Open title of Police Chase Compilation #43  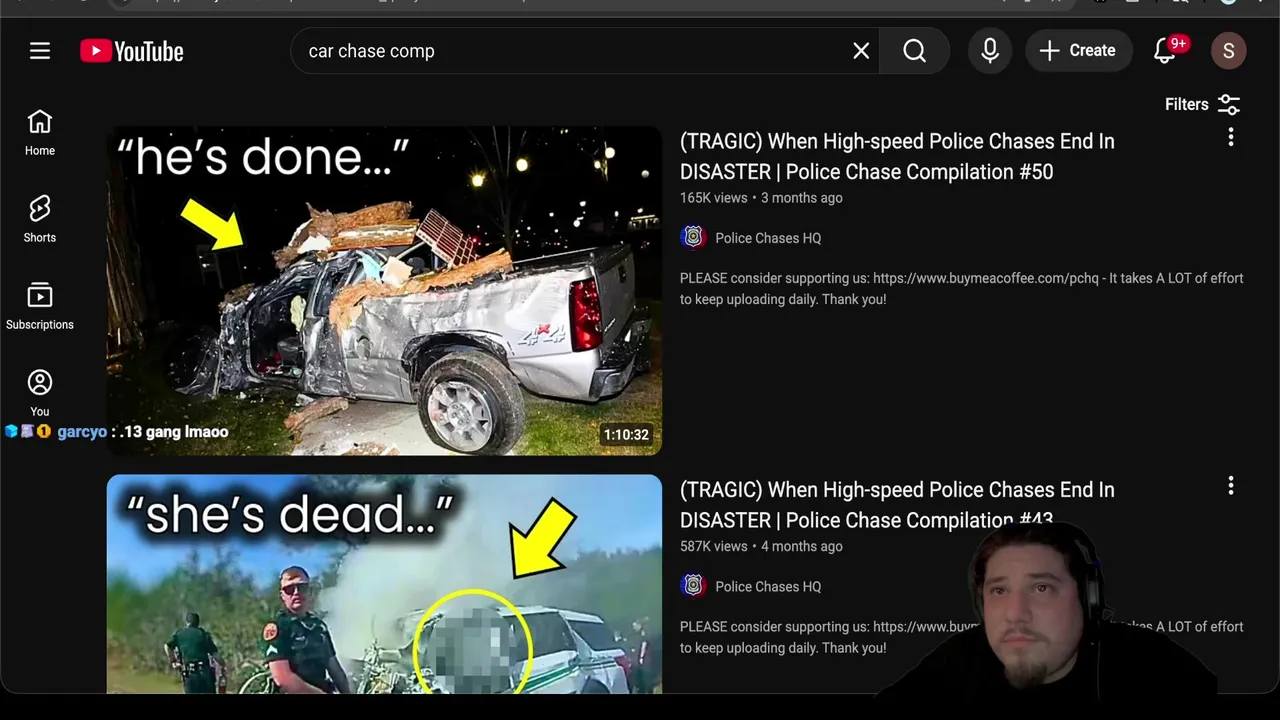[x=897, y=505]
